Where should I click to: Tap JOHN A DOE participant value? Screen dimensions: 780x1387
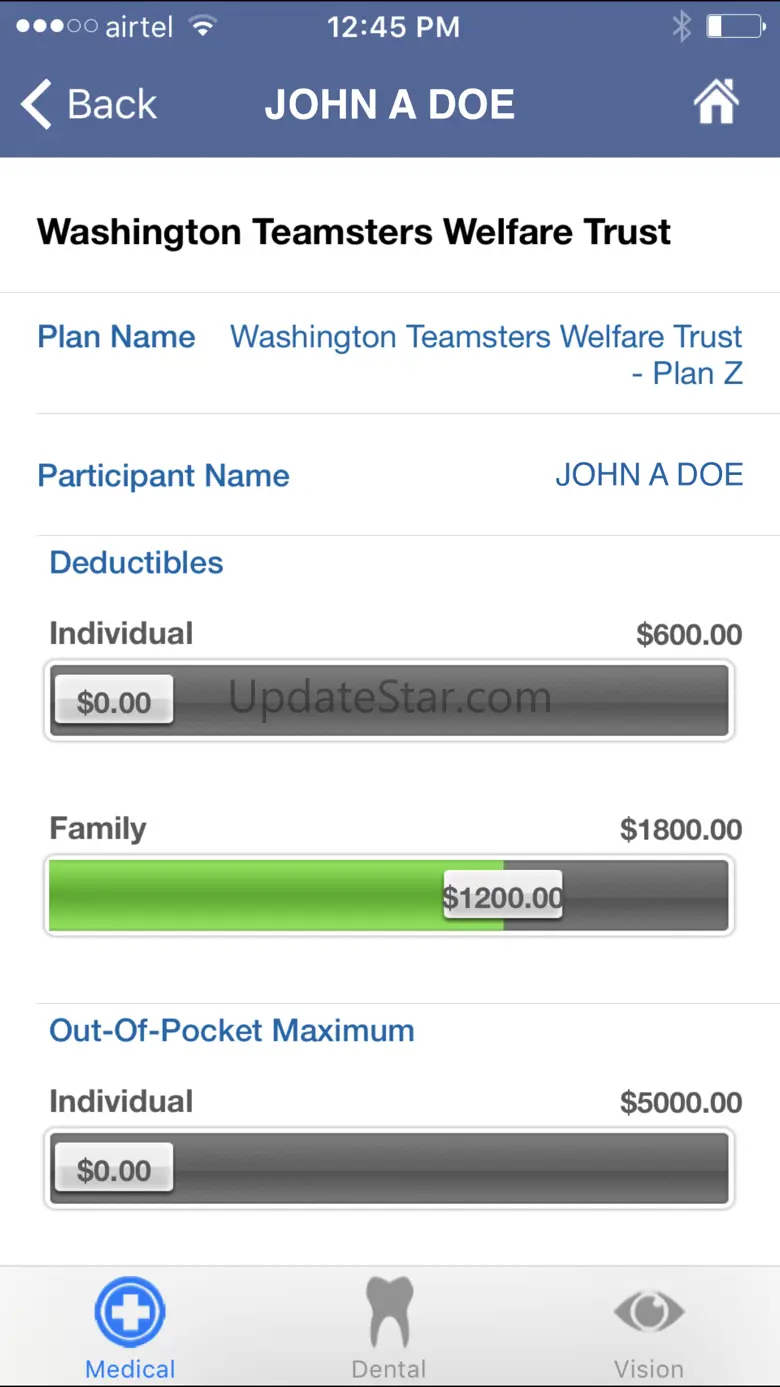[x=649, y=474]
